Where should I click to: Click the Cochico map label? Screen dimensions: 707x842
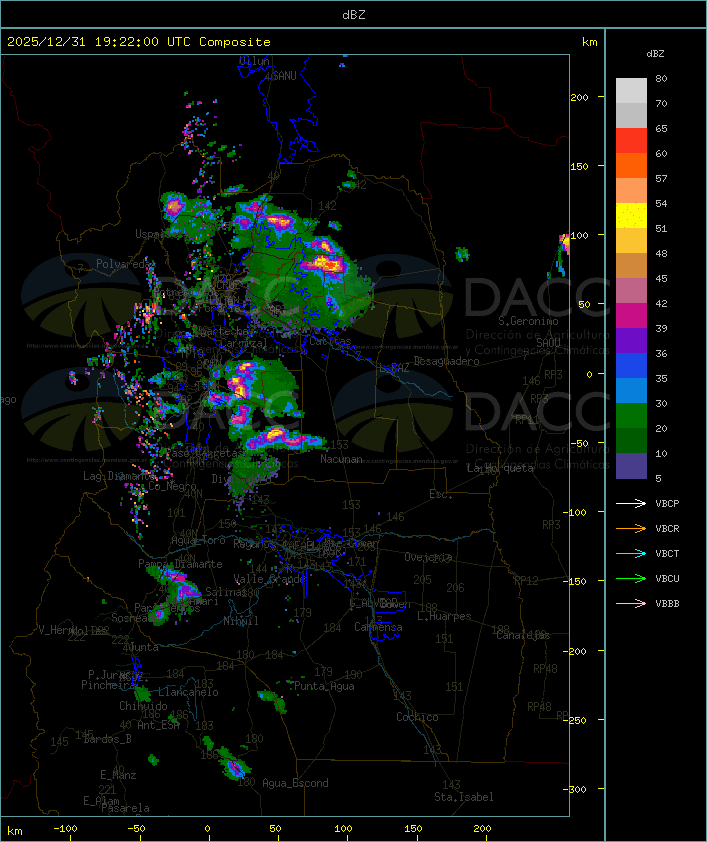tap(417, 717)
